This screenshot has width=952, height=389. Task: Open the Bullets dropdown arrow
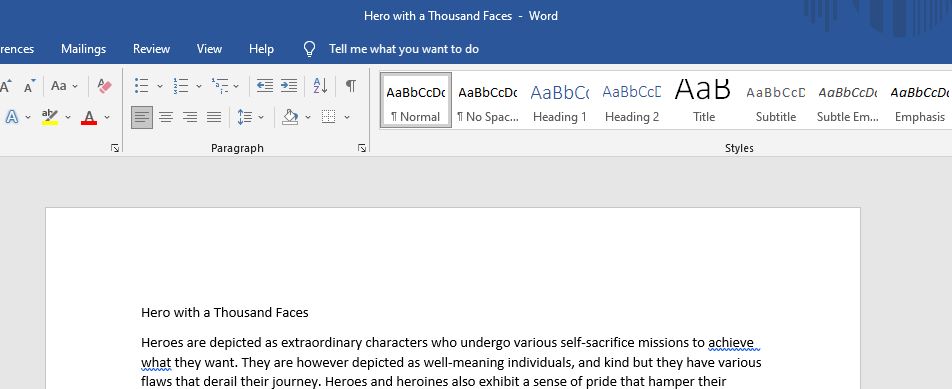point(160,86)
